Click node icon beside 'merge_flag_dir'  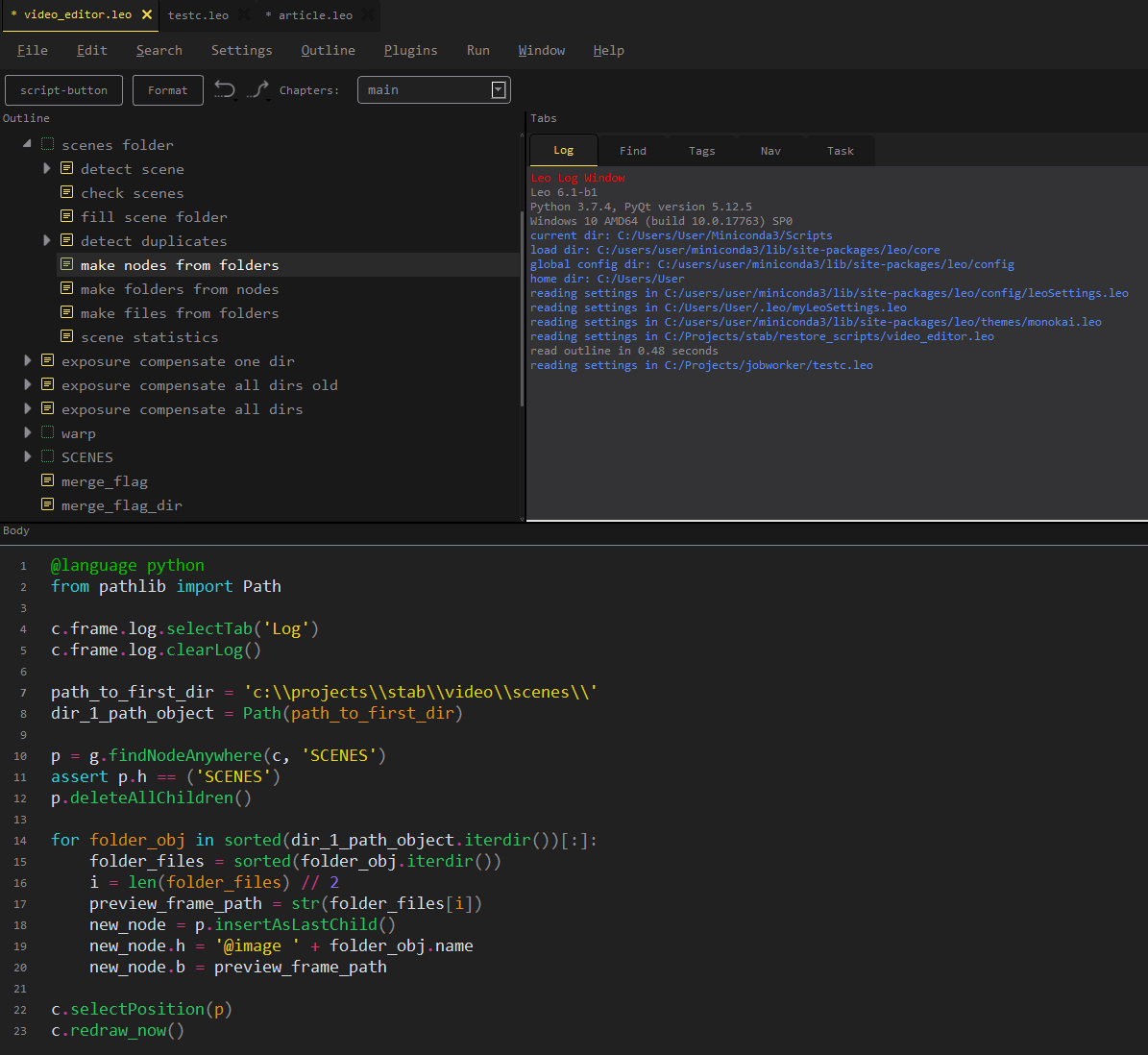47,504
